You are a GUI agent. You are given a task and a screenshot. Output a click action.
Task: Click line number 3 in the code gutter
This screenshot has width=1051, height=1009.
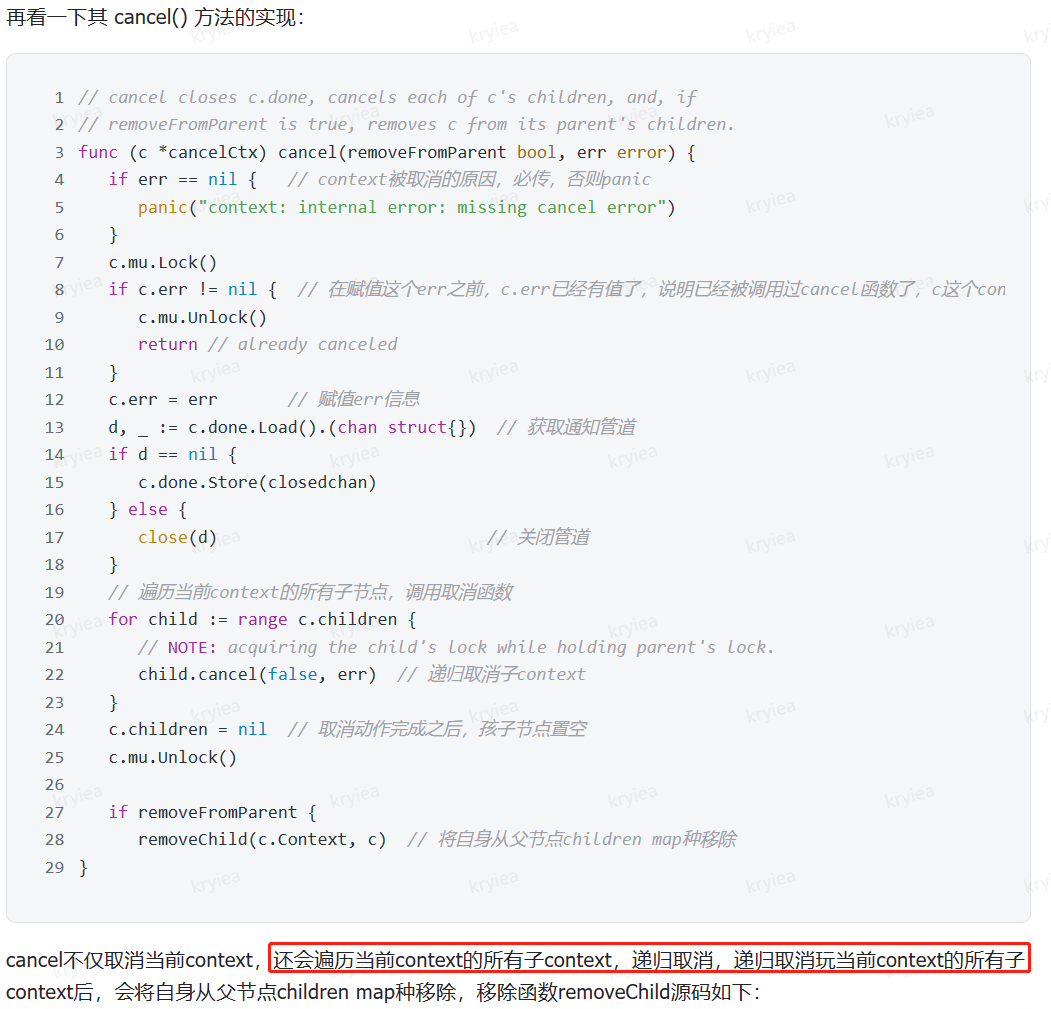[x=59, y=152]
